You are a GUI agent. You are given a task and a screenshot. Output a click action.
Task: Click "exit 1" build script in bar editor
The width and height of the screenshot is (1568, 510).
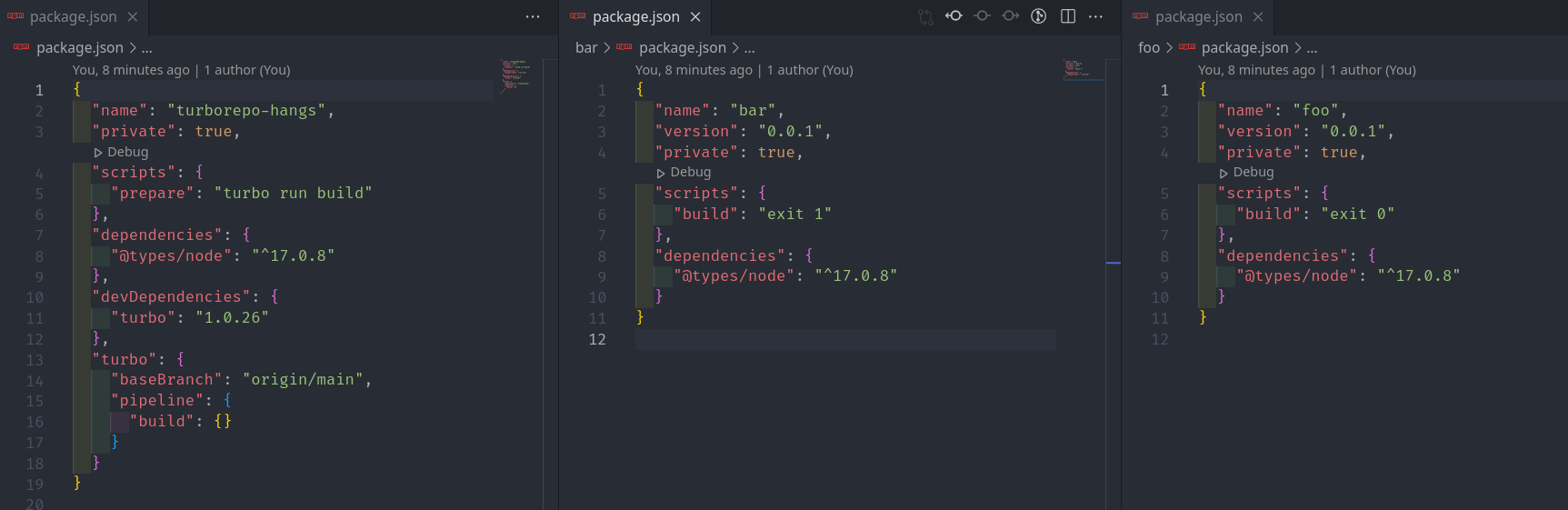(794, 215)
